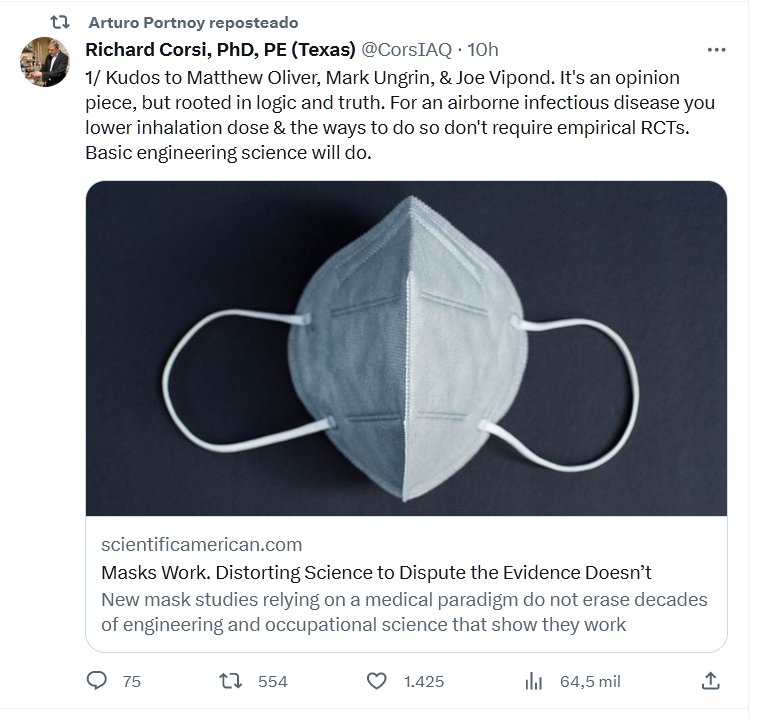Open the three-dot more options menu

[716, 50]
